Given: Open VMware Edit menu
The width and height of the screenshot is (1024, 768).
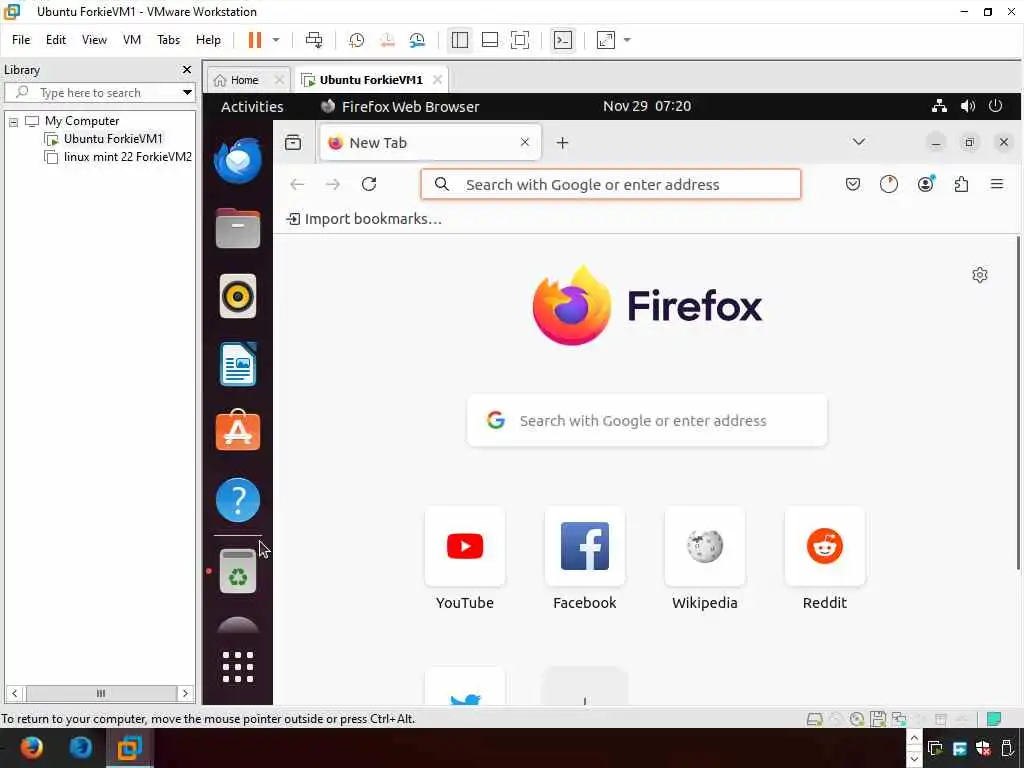Looking at the screenshot, I should point(56,40).
